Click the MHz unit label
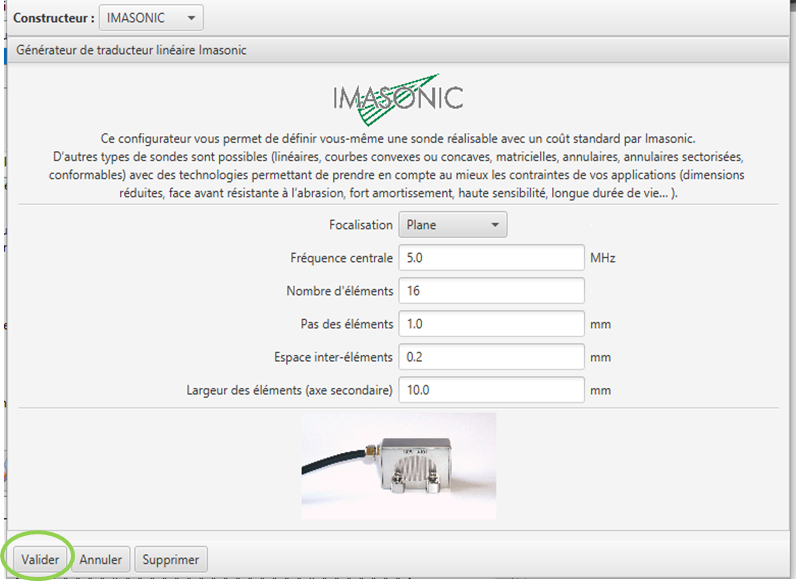Screen dimensions: 796x581 pos(603,257)
